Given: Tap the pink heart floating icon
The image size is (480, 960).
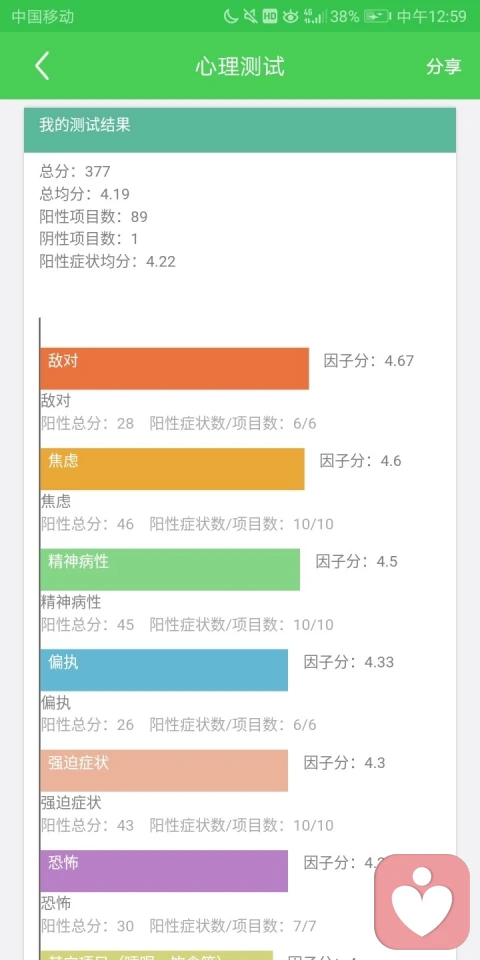Looking at the screenshot, I should [422, 902].
